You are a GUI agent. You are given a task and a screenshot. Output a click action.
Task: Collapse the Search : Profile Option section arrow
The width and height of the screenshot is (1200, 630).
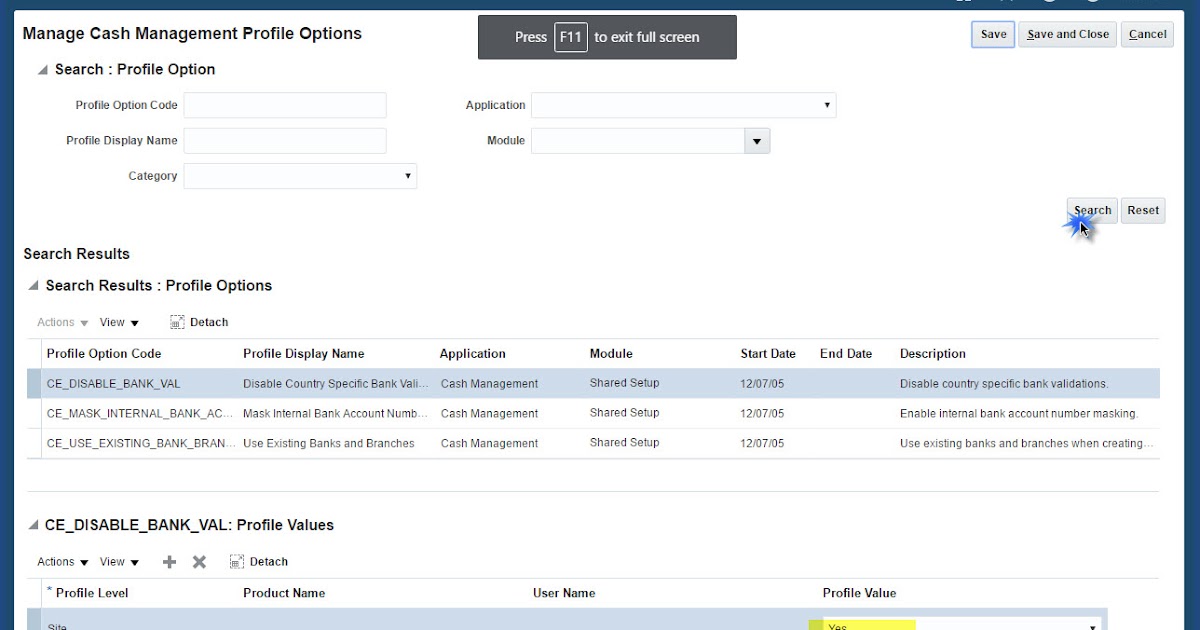coord(41,69)
